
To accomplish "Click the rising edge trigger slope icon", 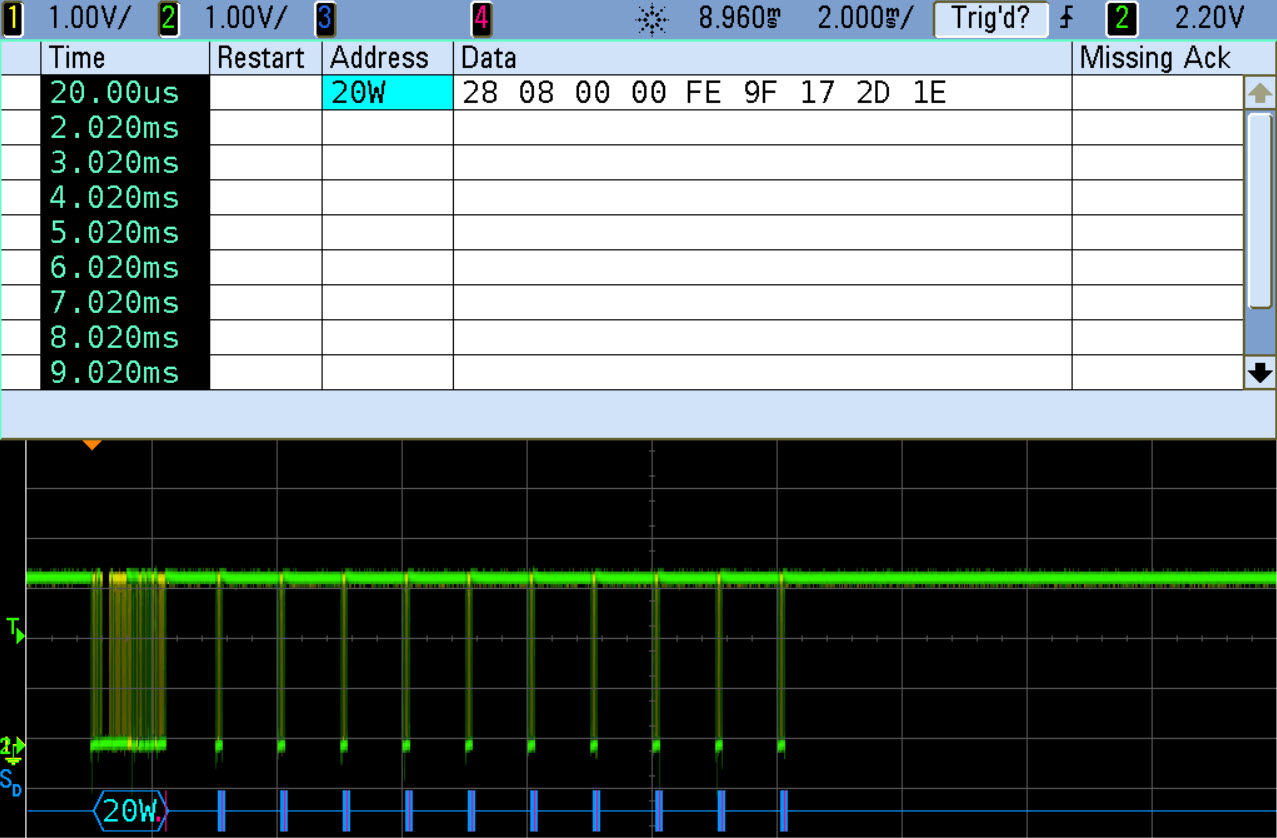I will click(1067, 18).
